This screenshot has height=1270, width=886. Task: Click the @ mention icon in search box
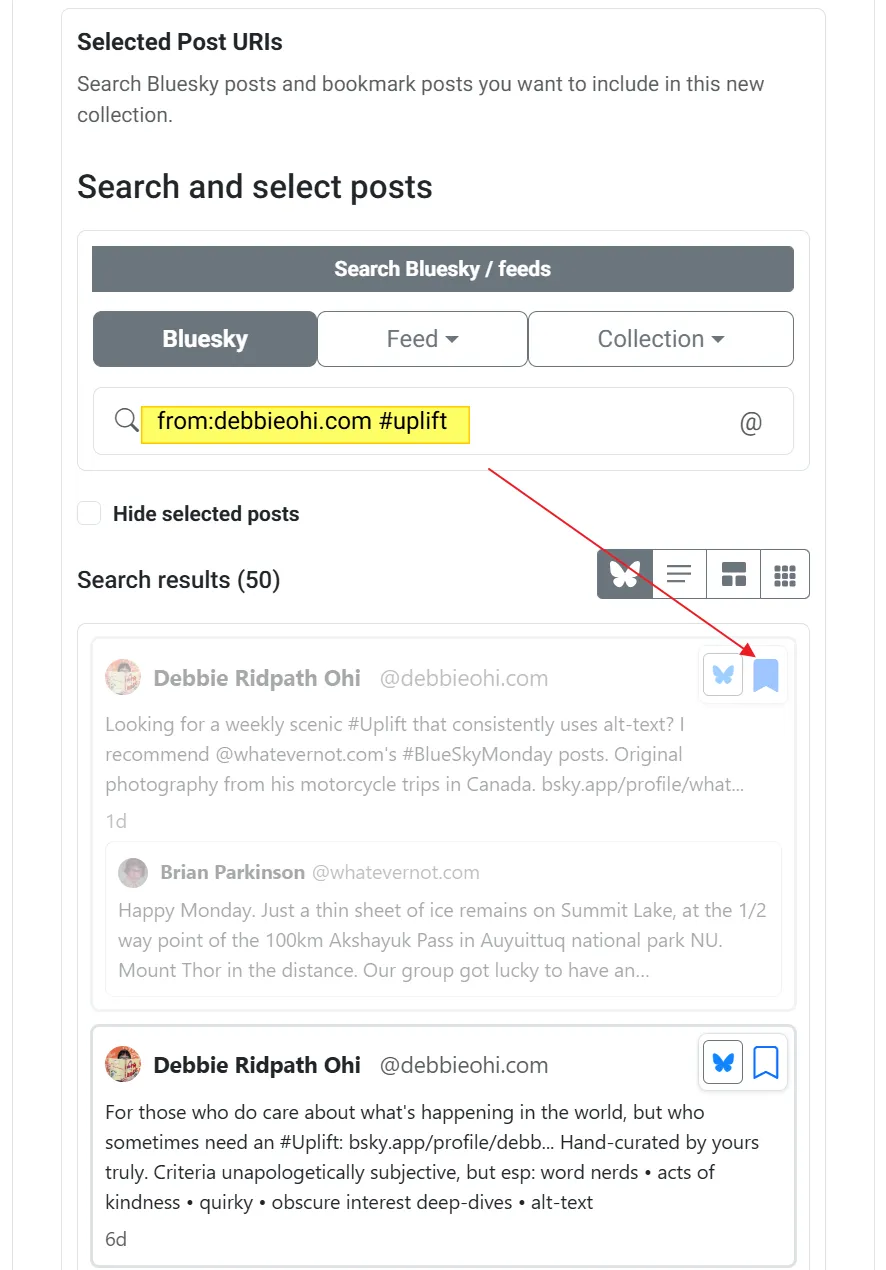[750, 423]
